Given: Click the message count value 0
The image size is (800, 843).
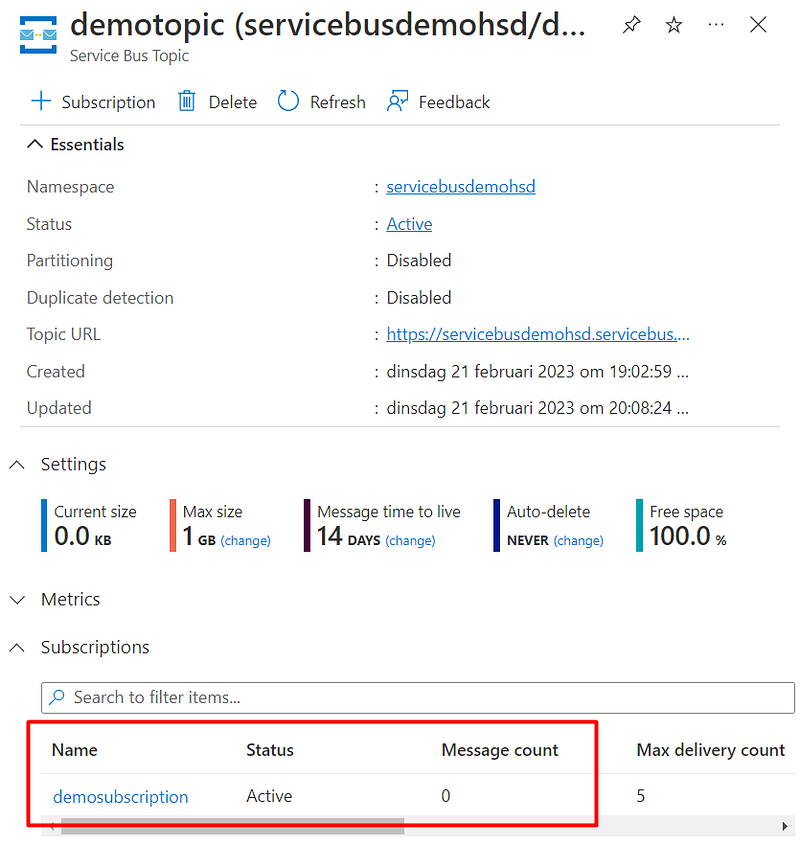Looking at the screenshot, I should point(446,796).
